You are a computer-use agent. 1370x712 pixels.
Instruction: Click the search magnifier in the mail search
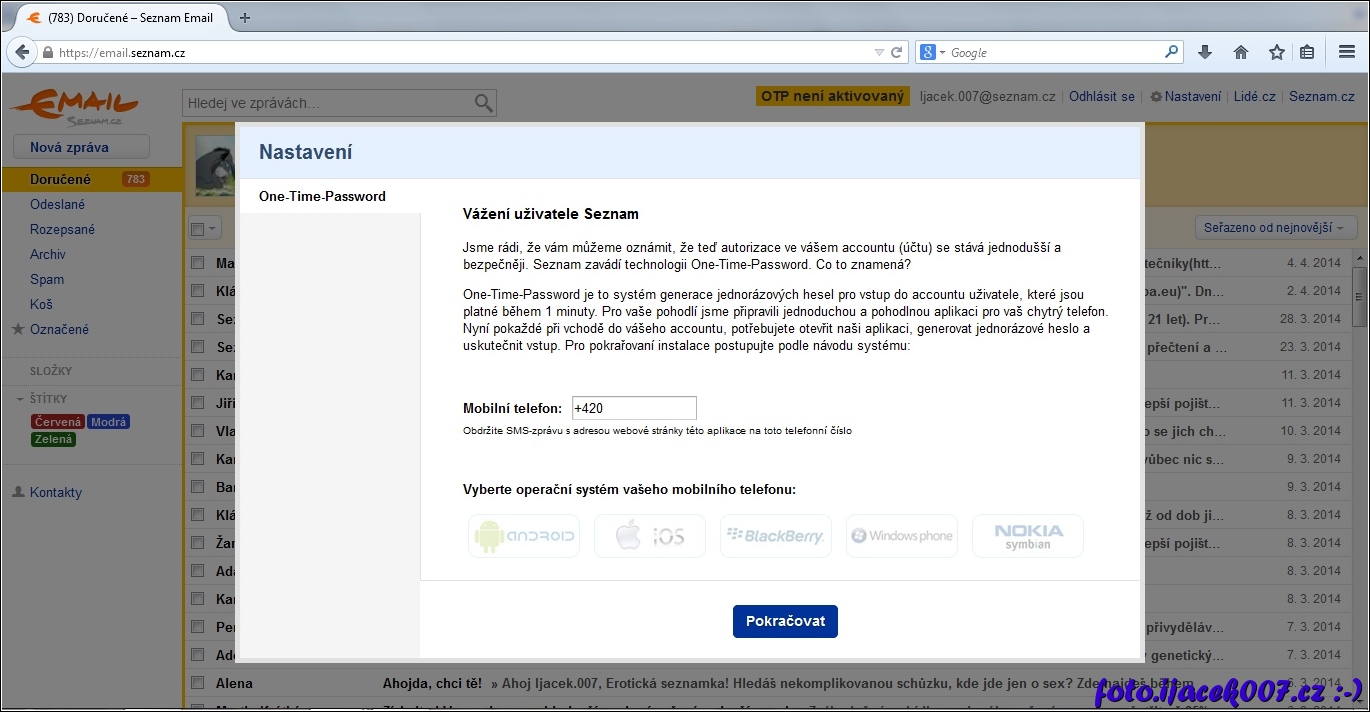484,103
